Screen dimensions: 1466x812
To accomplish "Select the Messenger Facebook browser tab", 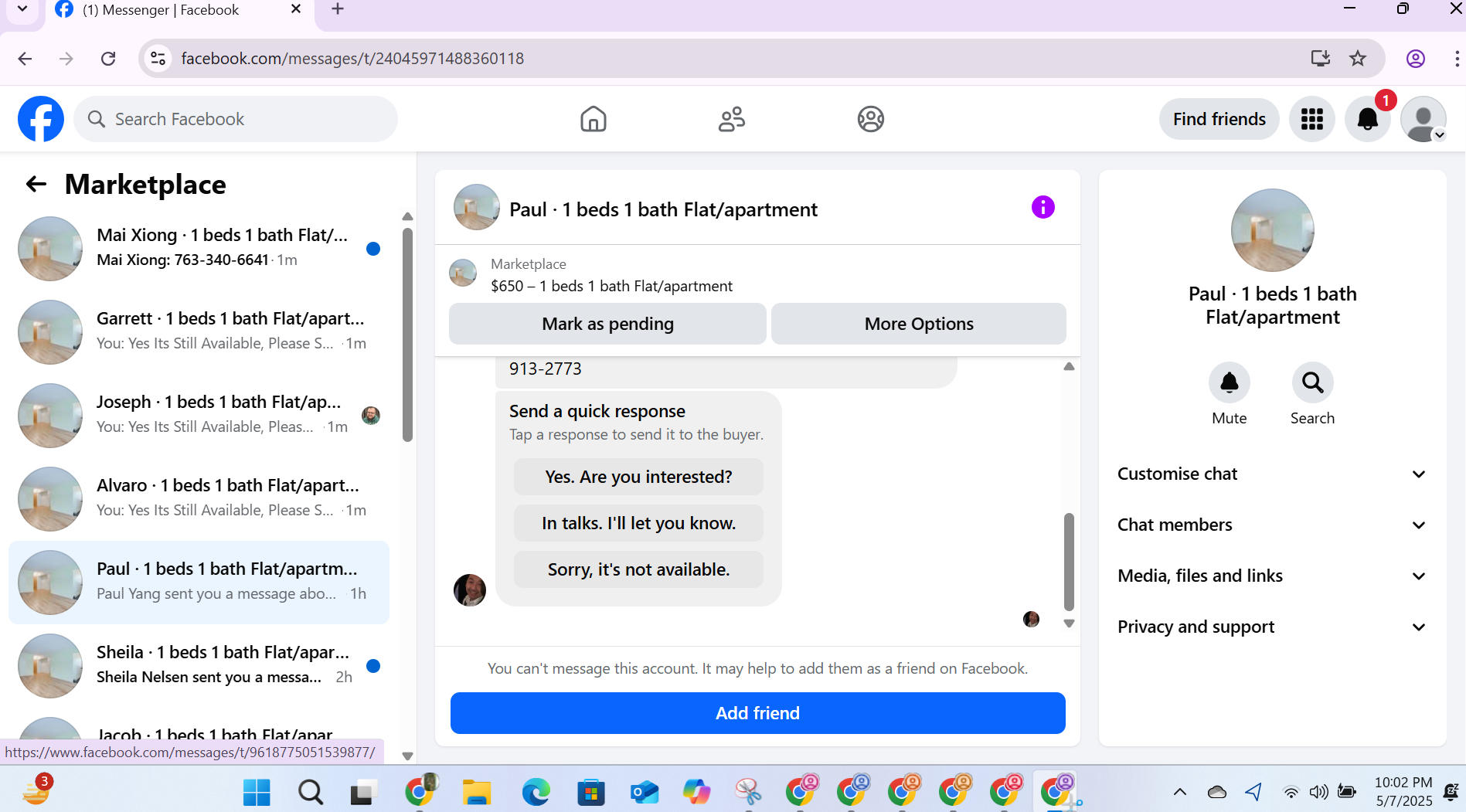I will click(x=178, y=11).
